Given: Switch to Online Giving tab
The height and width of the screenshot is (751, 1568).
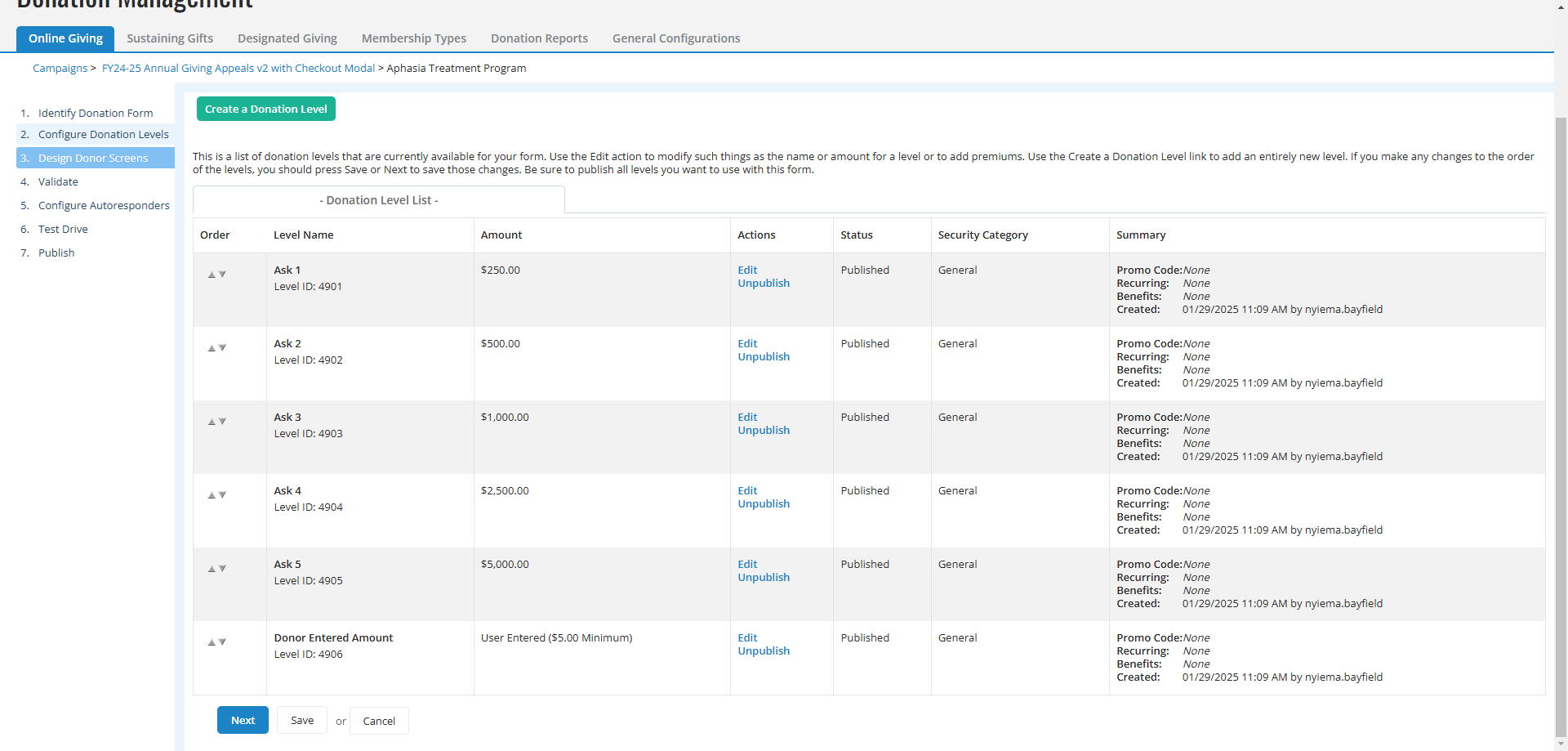Looking at the screenshot, I should (x=65, y=38).
